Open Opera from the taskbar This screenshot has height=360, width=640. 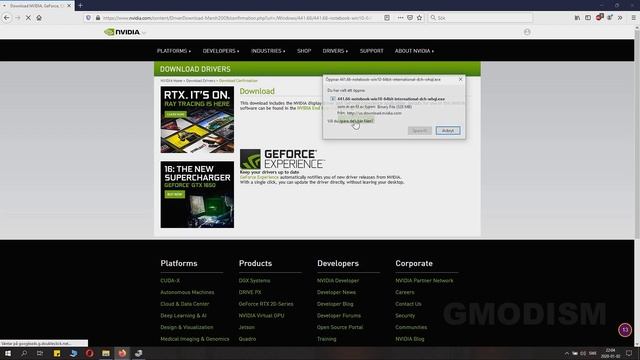(89, 353)
